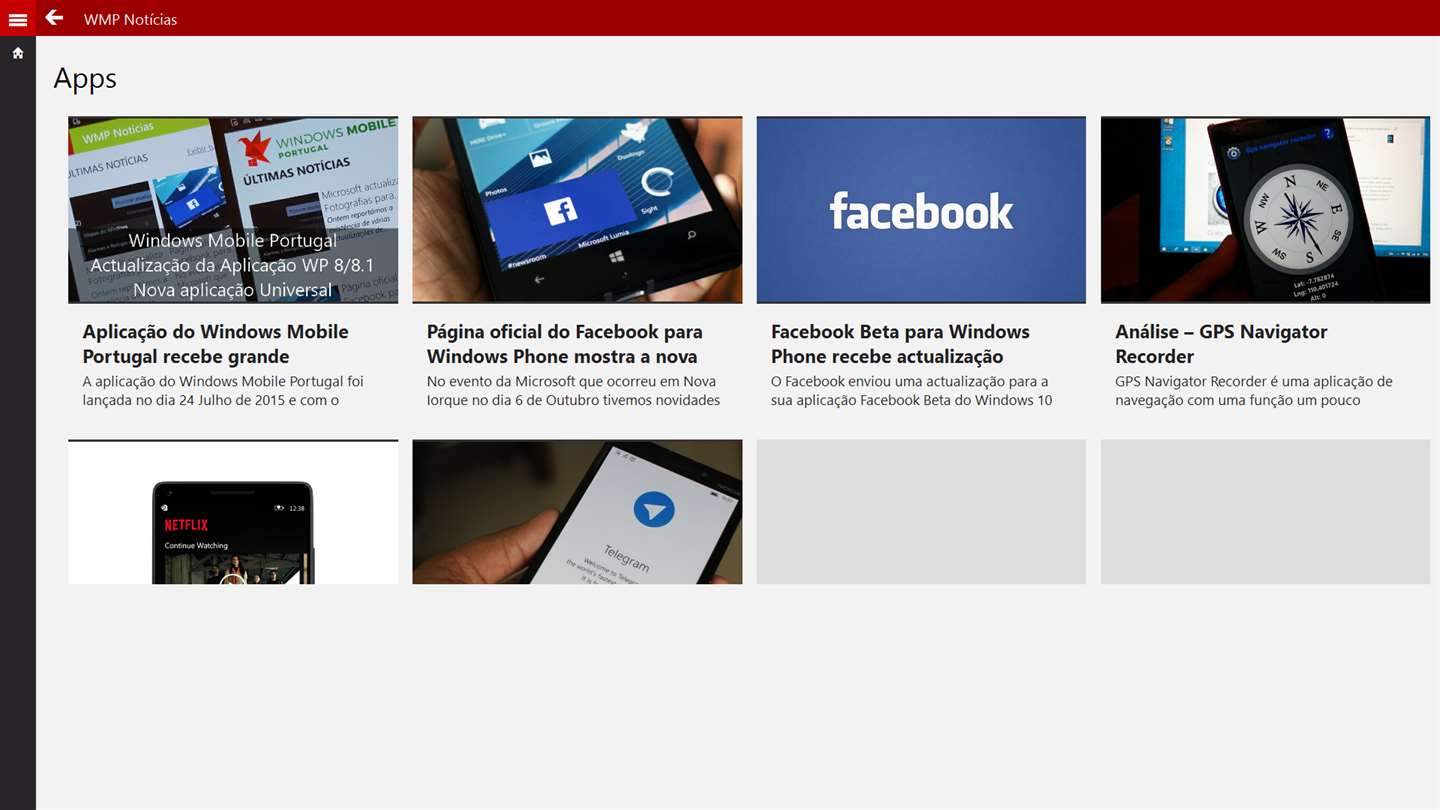This screenshot has width=1440, height=810.
Task: Open the Netflix phone thumbnail
Action: 233,512
